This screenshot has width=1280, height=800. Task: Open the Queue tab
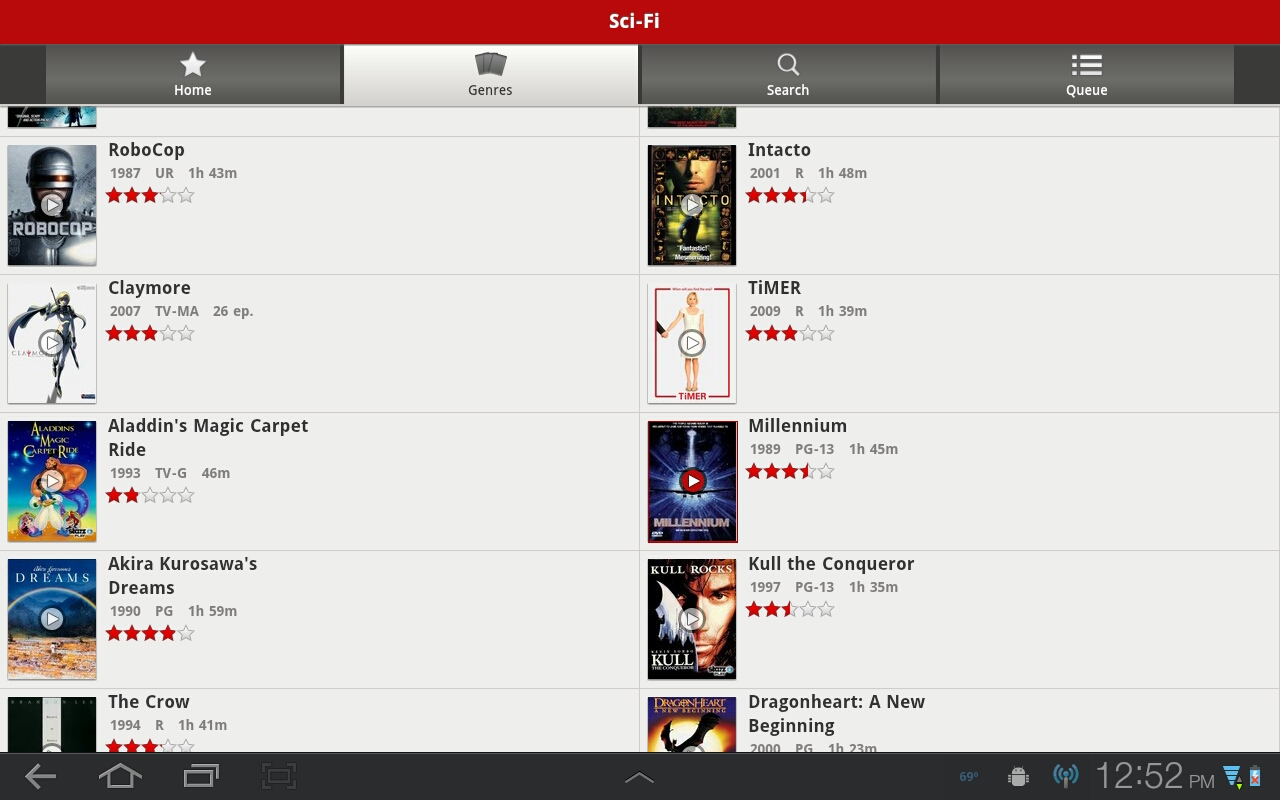[x=1086, y=75]
